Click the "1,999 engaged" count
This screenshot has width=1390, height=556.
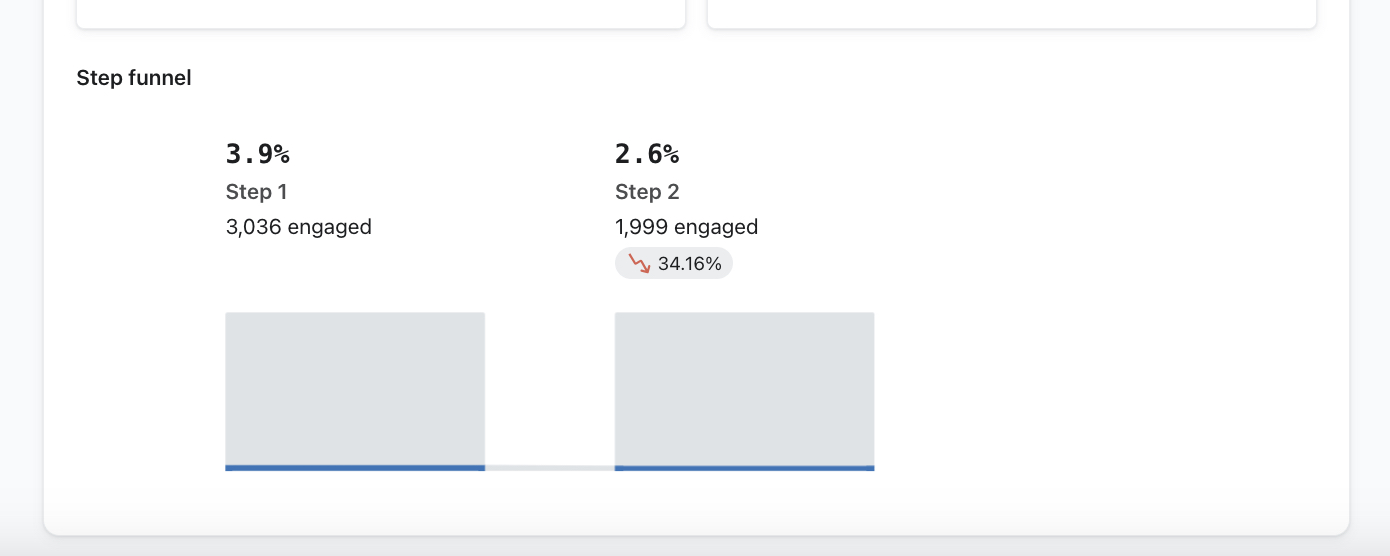coord(686,227)
